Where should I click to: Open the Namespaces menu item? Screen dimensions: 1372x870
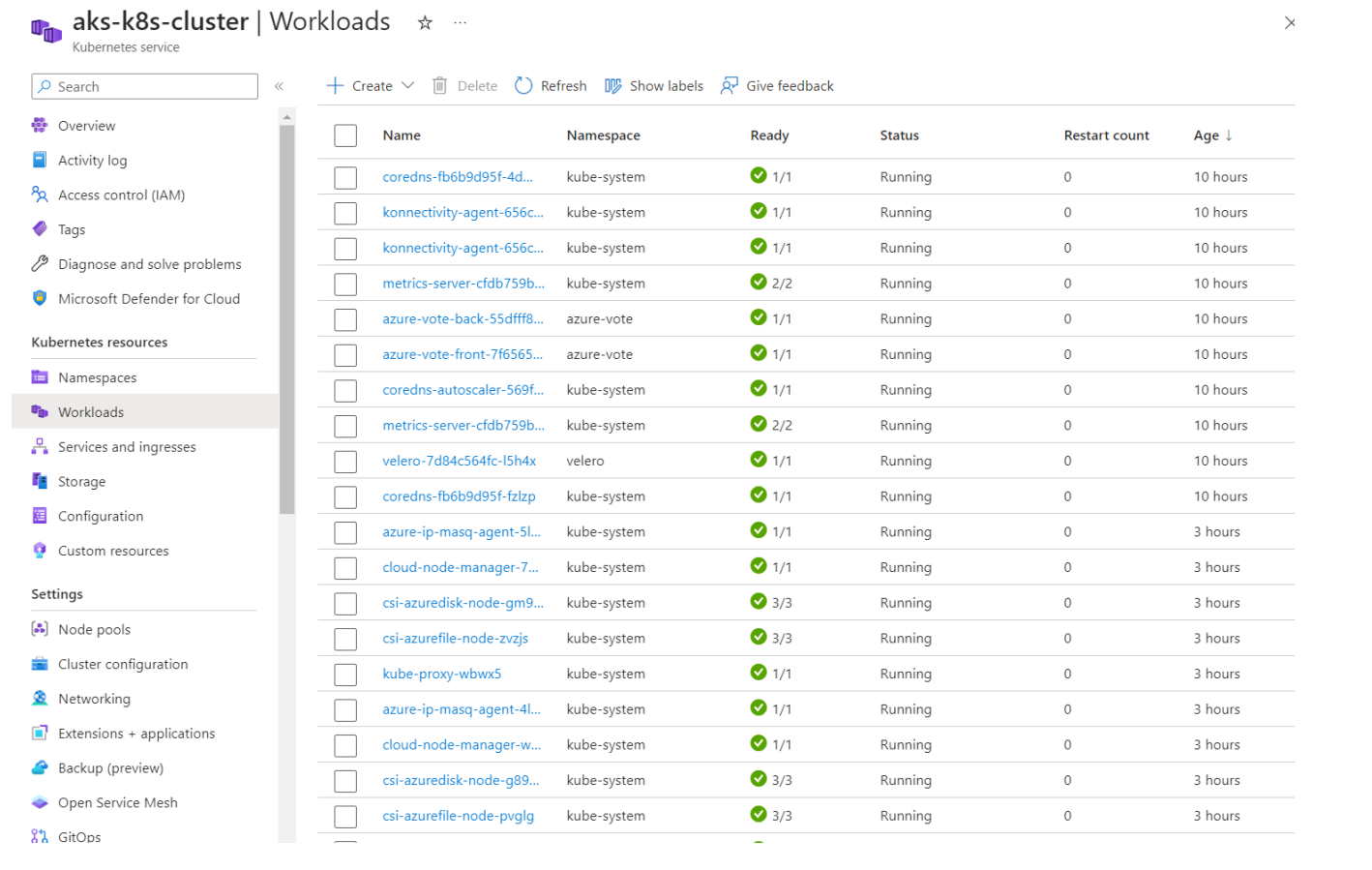97,377
